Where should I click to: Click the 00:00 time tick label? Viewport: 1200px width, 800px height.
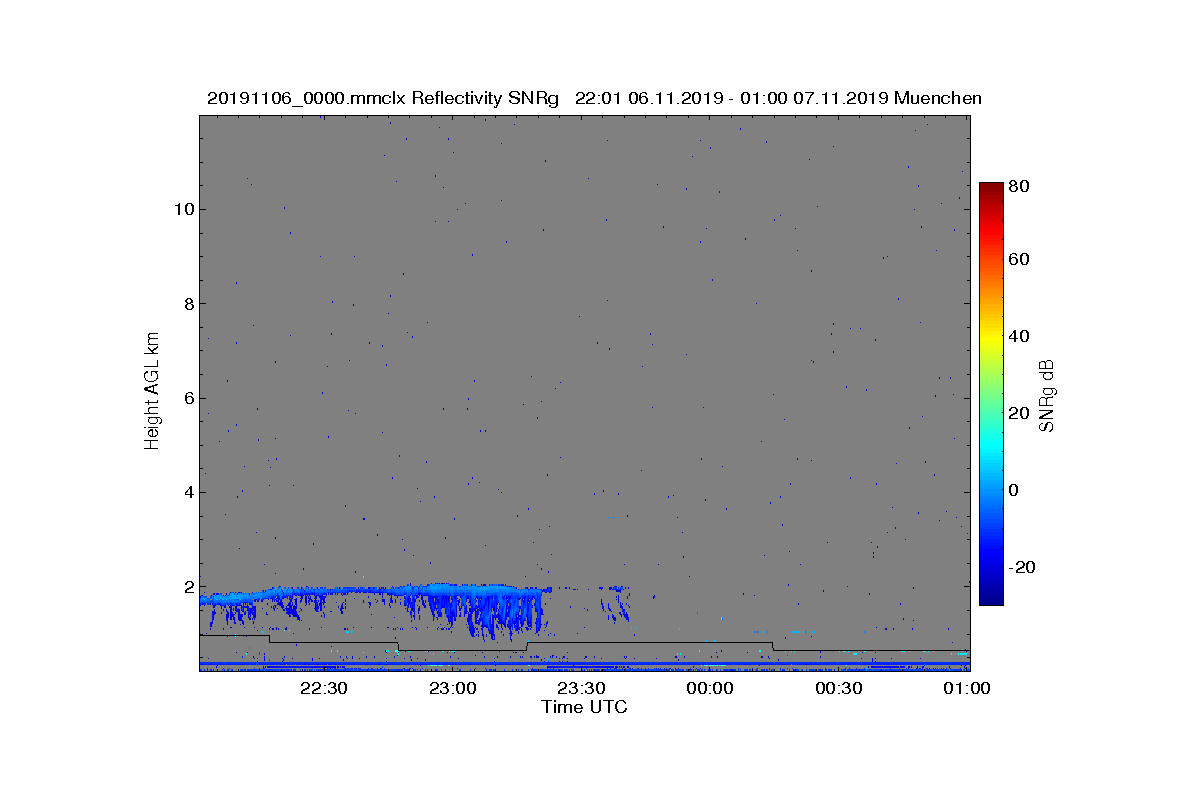tap(710, 689)
